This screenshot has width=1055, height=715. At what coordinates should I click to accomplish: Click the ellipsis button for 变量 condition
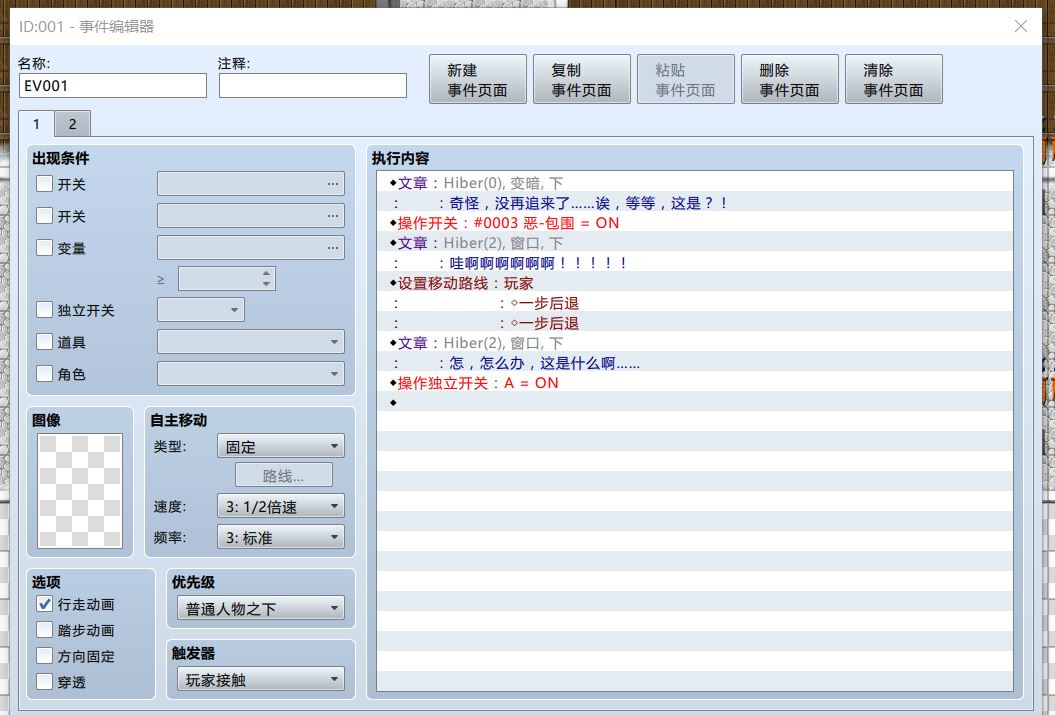point(333,248)
